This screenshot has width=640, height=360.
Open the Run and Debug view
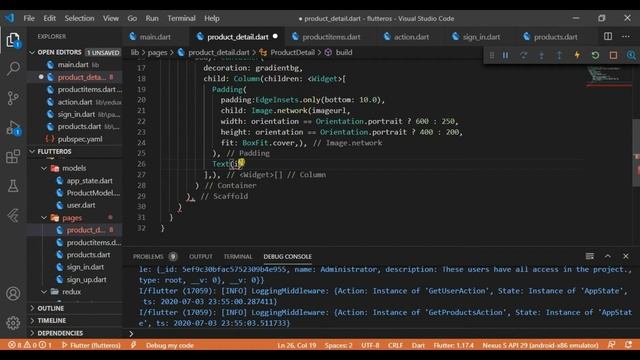[x=13, y=128]
